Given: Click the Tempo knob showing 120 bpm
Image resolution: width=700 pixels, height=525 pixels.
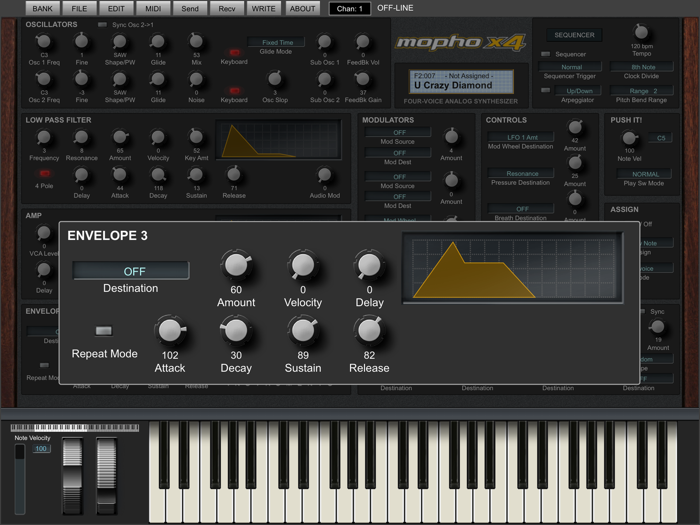Looking at the screenshot, I should [641, 32].
